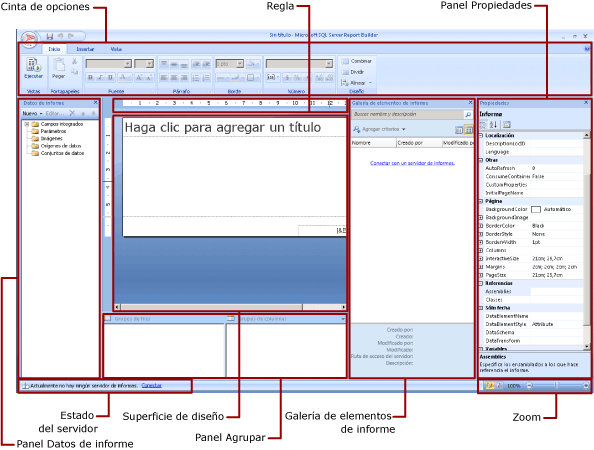Click Combinar in Diseño group
The height and width of the screenshot is (450, 594).
357,61
